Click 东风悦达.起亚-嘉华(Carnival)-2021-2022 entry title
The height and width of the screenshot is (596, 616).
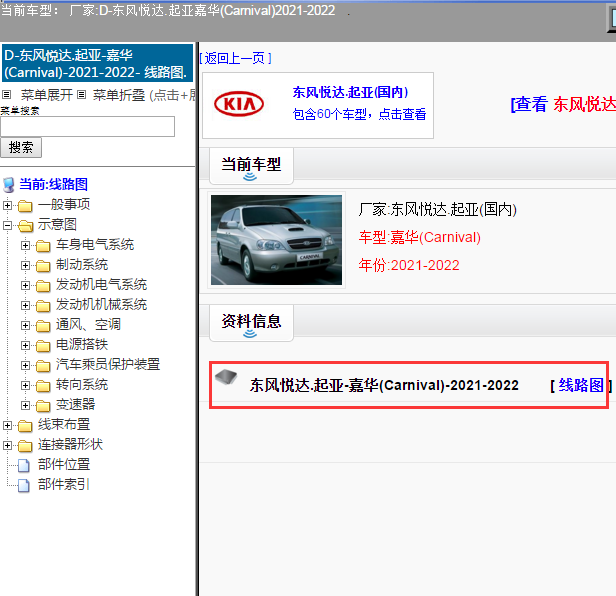click(x=384, y=385)
